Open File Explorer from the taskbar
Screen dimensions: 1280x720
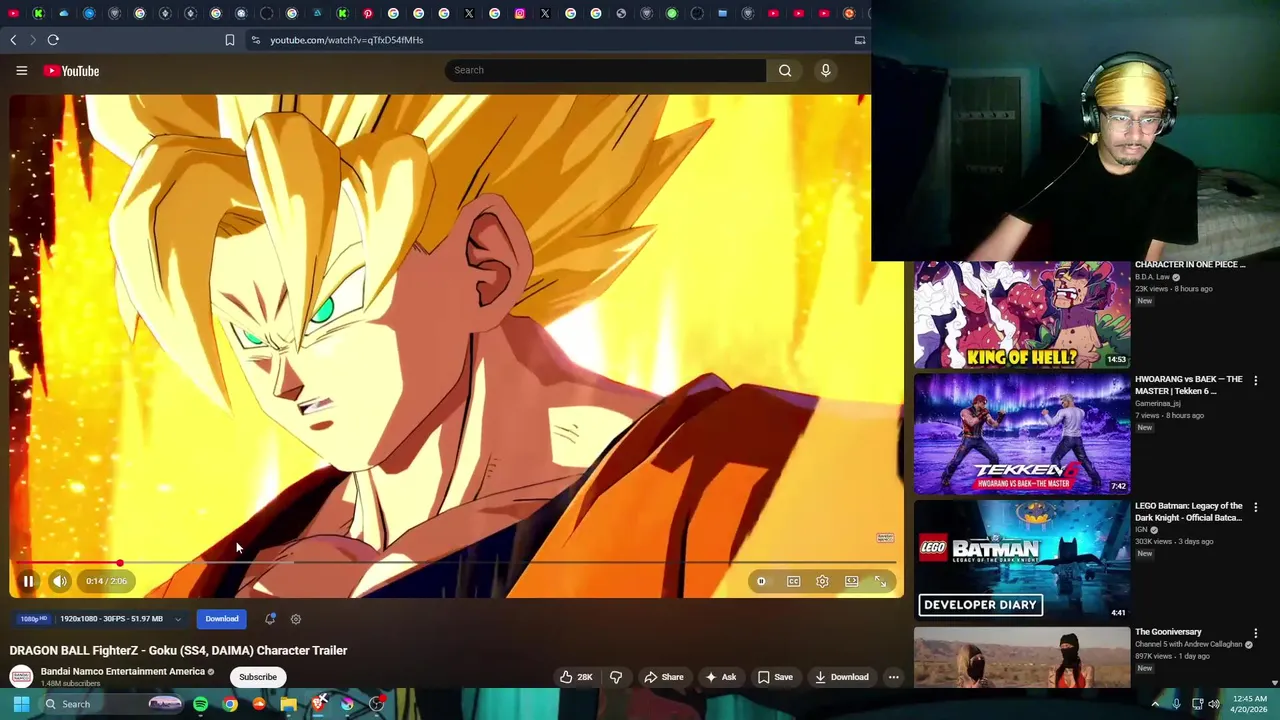point(288,704)
